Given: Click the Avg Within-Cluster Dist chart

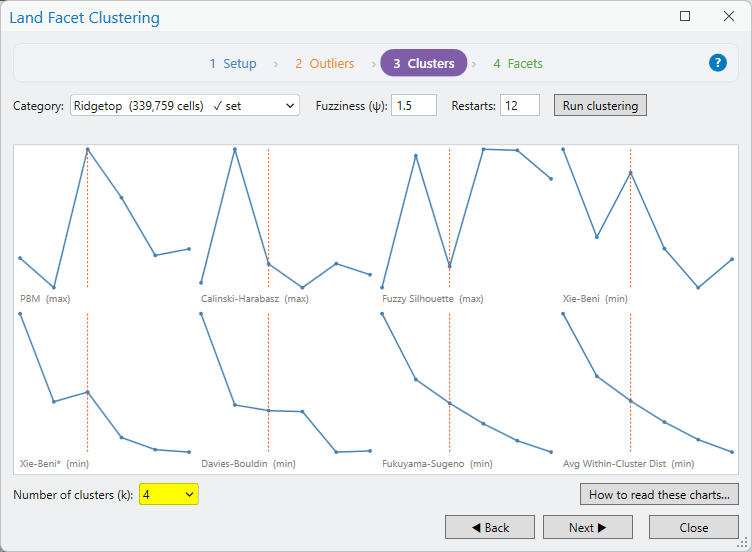Looking at the screenshot, I should coord(647,390).
